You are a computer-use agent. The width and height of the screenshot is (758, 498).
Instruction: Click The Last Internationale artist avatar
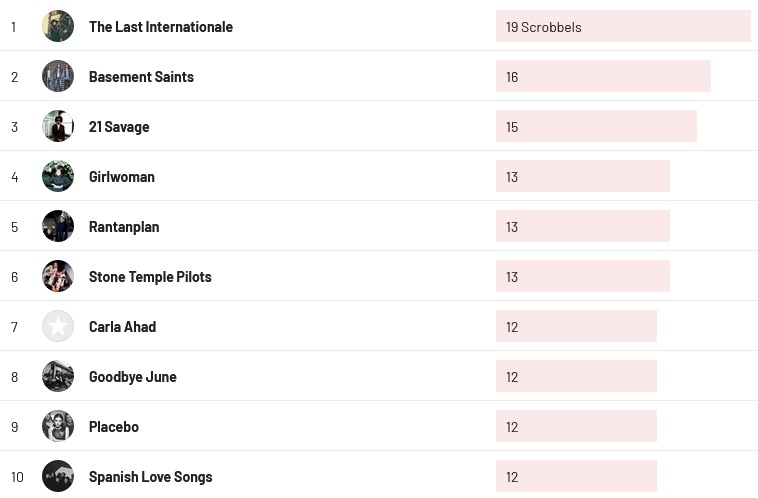click(x=58, y=26)
